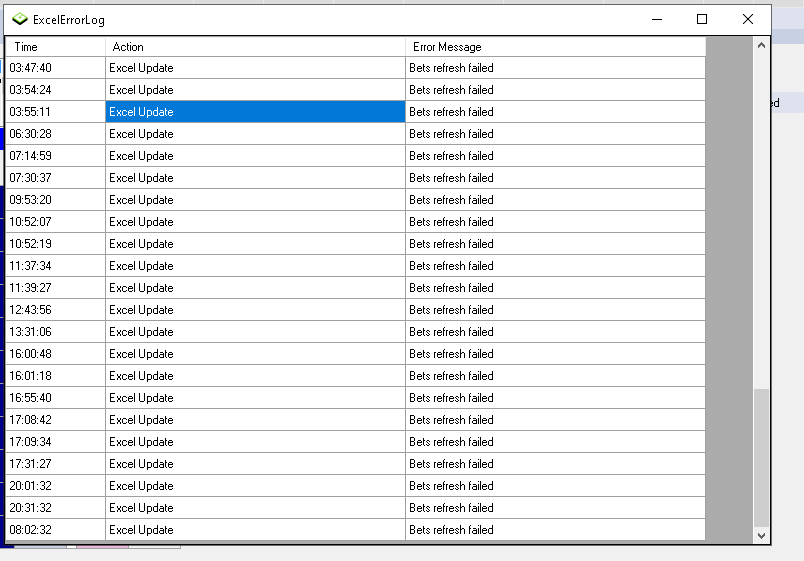Click the vertical scrollbar thumb
Image resolution: width=804 pixels, height=561 pixels.
coord(761,458)
